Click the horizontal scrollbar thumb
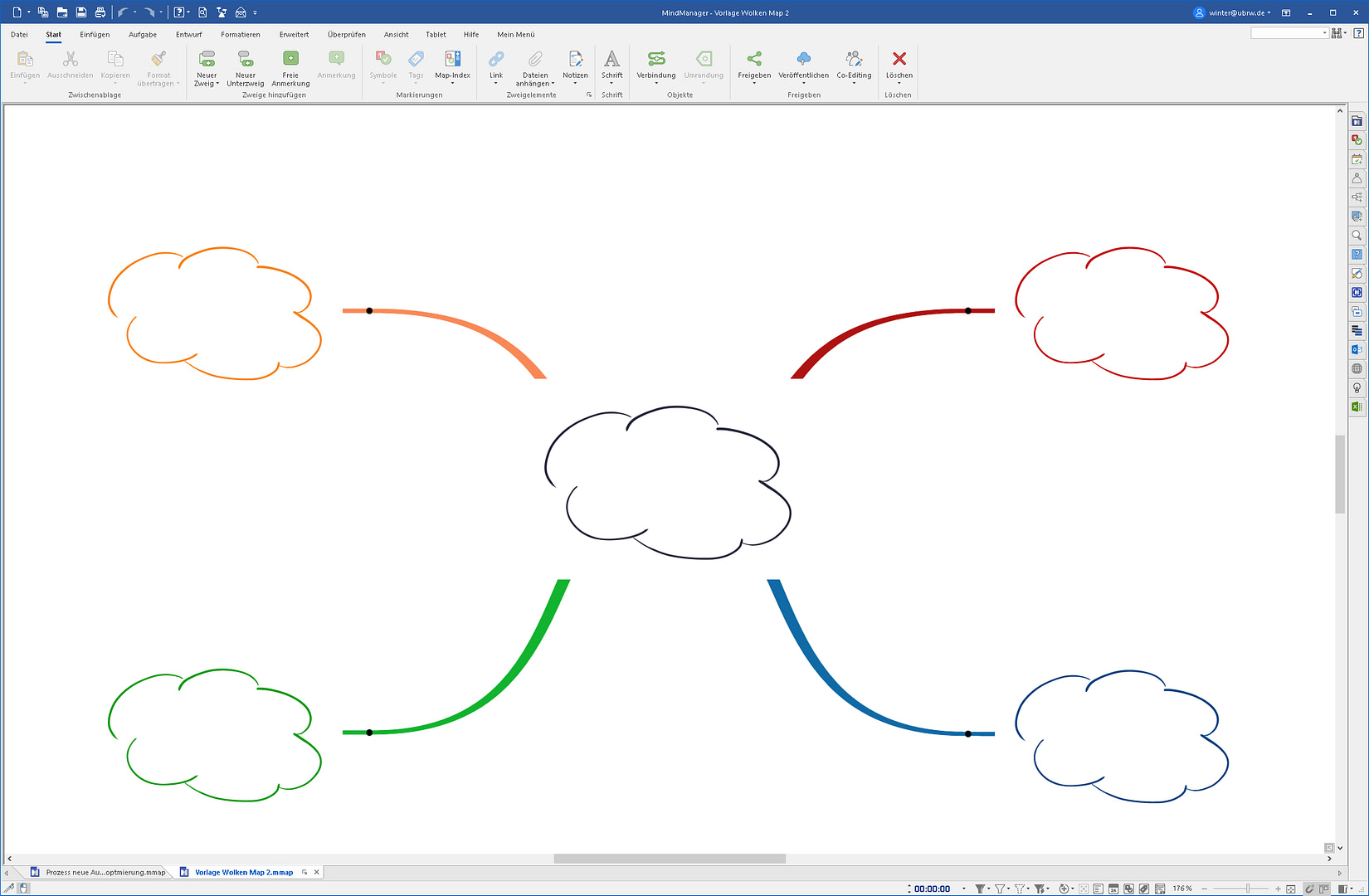 pos(670,859)
